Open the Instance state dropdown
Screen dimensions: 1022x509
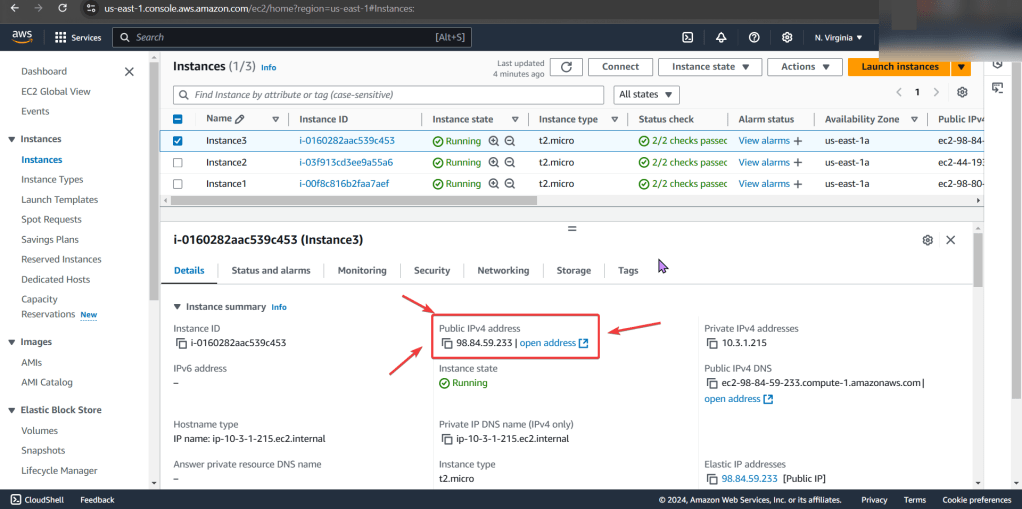709,67
